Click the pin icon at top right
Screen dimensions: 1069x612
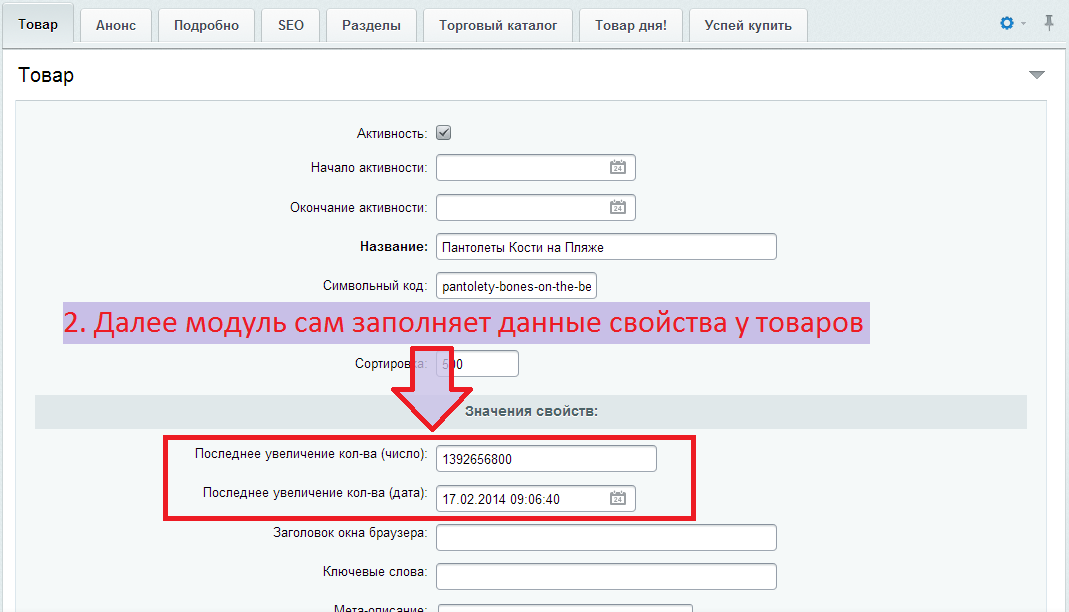coord(1049,23)
